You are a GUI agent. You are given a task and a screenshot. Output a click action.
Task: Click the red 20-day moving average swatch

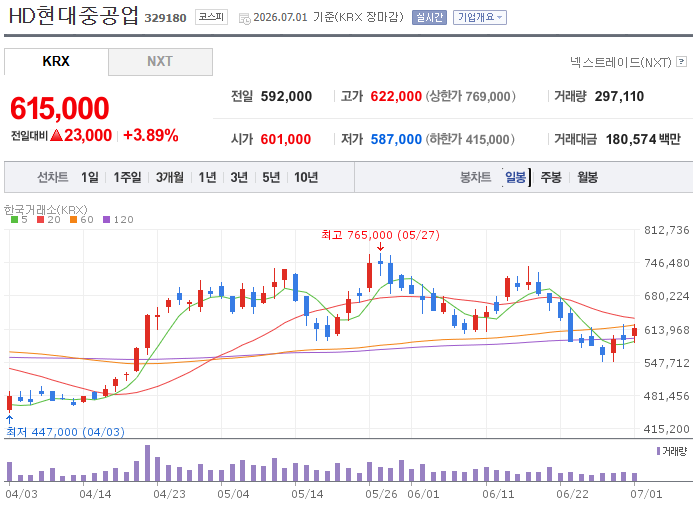coord(41,220)
